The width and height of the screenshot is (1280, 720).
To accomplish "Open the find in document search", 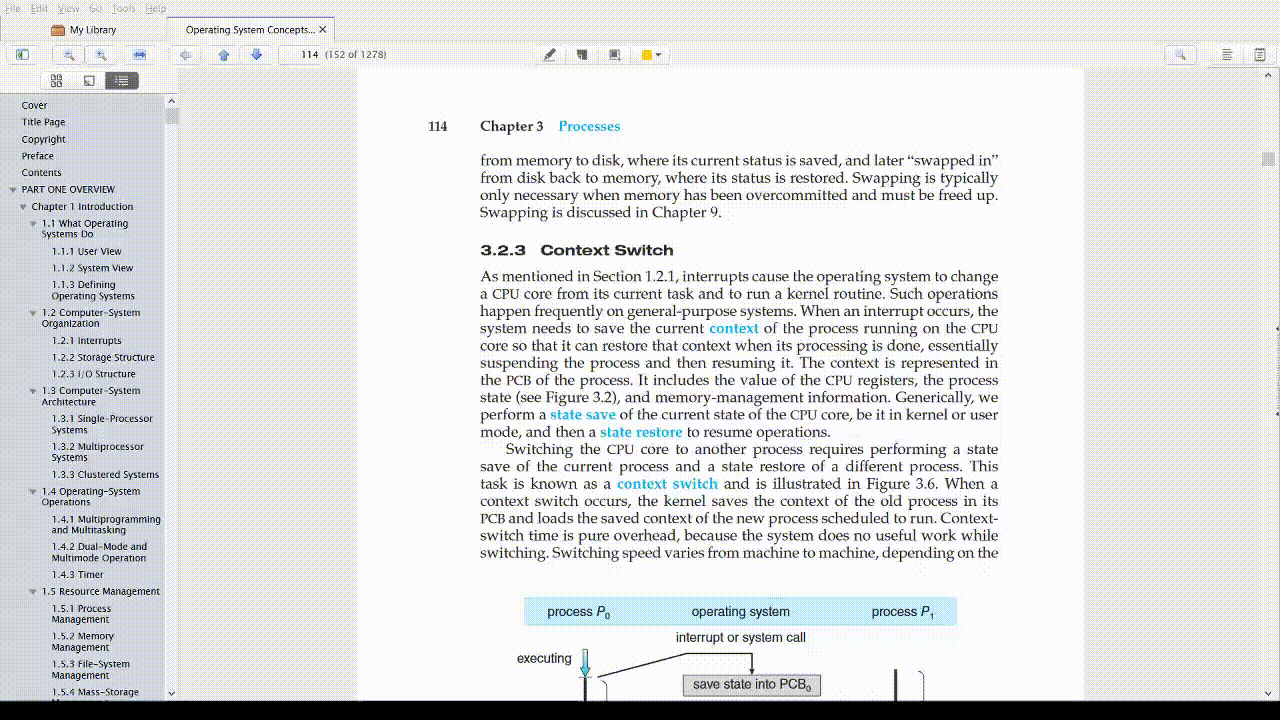I will (x=1180, y=55).
